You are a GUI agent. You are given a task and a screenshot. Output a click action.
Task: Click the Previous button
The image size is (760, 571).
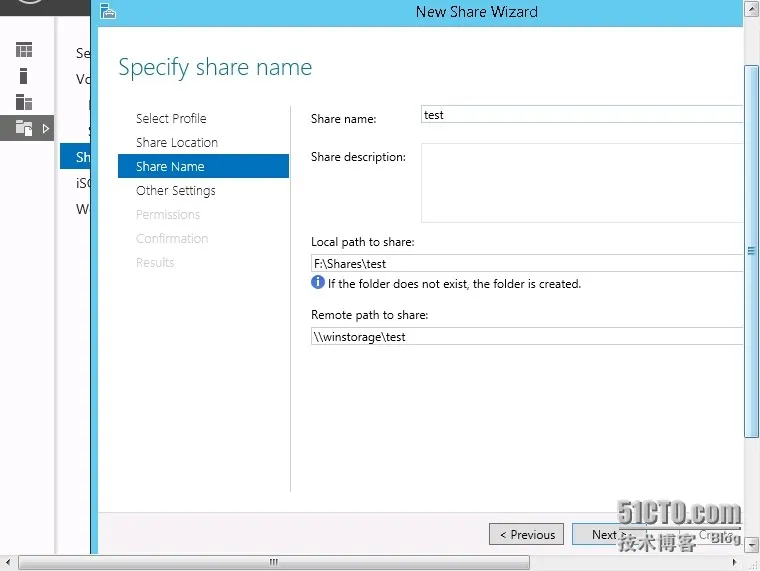click(x=526, y=534)
